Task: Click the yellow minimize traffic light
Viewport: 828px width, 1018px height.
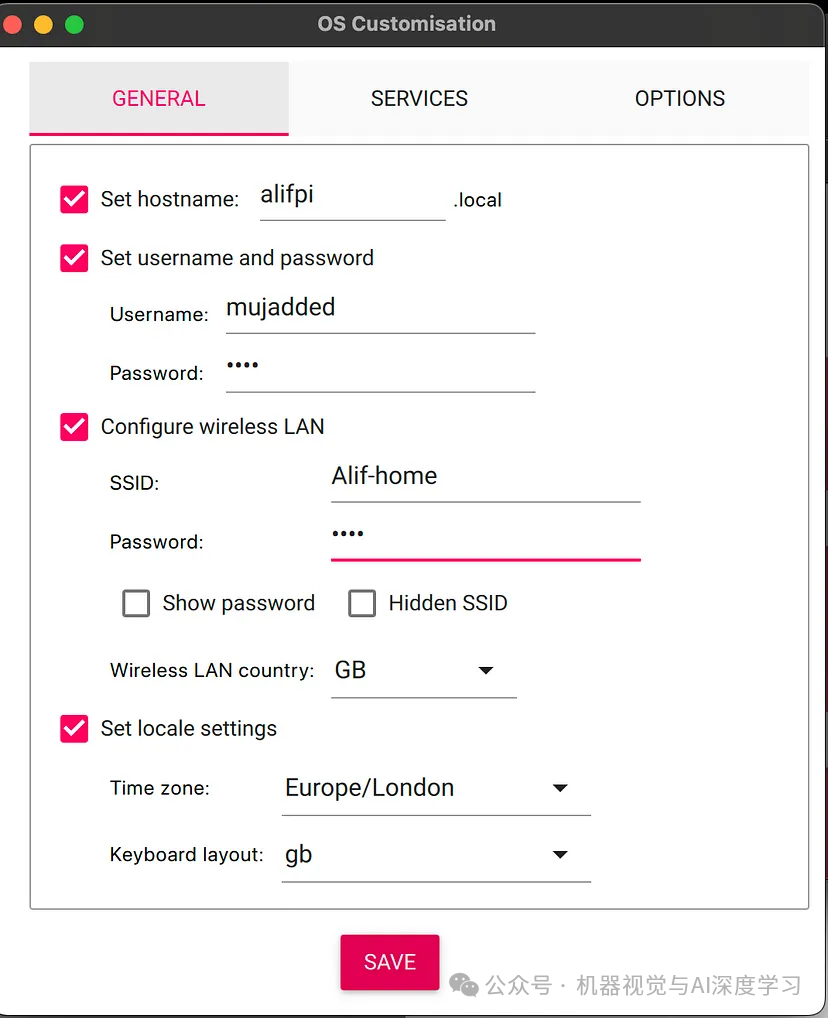Action: coord(42,23)
